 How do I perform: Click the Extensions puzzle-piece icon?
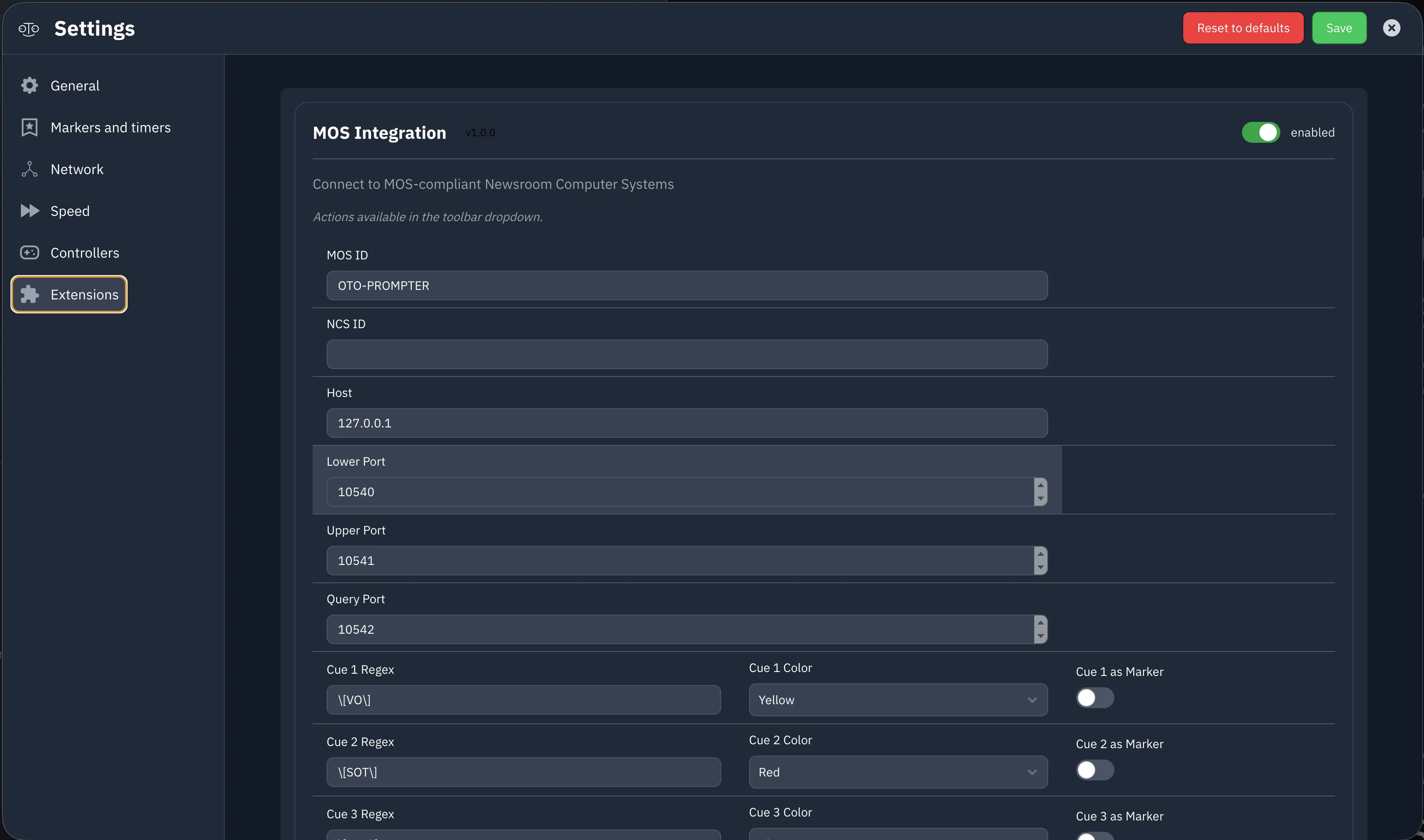coord(30,294)
